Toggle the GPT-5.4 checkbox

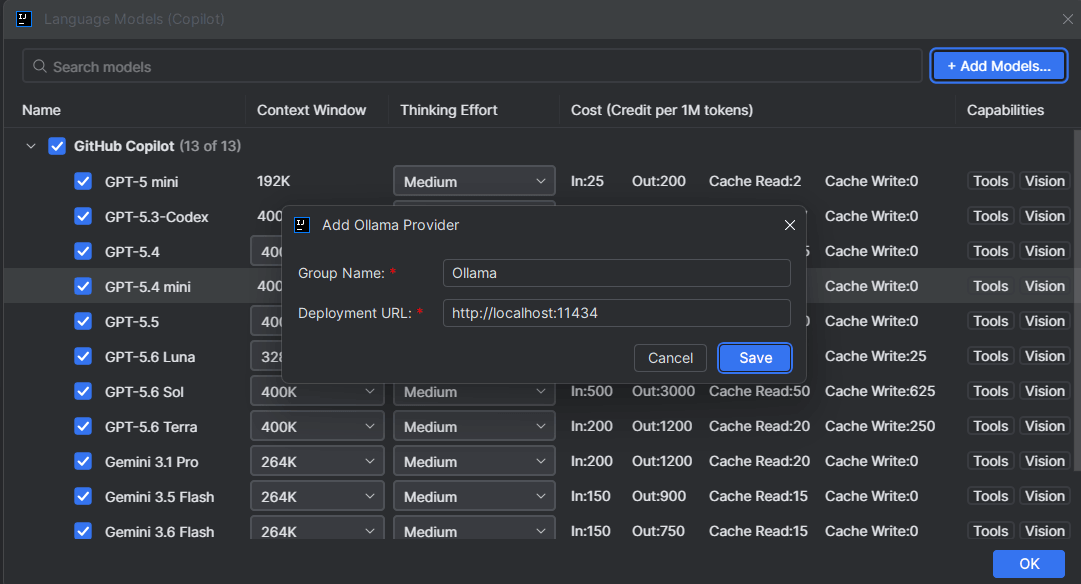coord(83,252)
